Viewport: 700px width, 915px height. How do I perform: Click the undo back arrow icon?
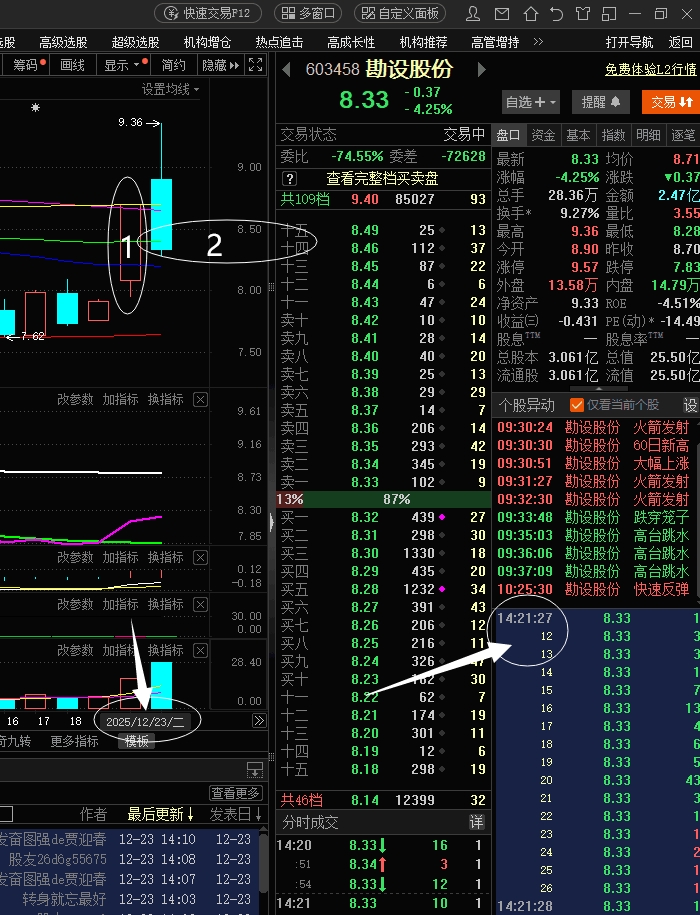556,13
